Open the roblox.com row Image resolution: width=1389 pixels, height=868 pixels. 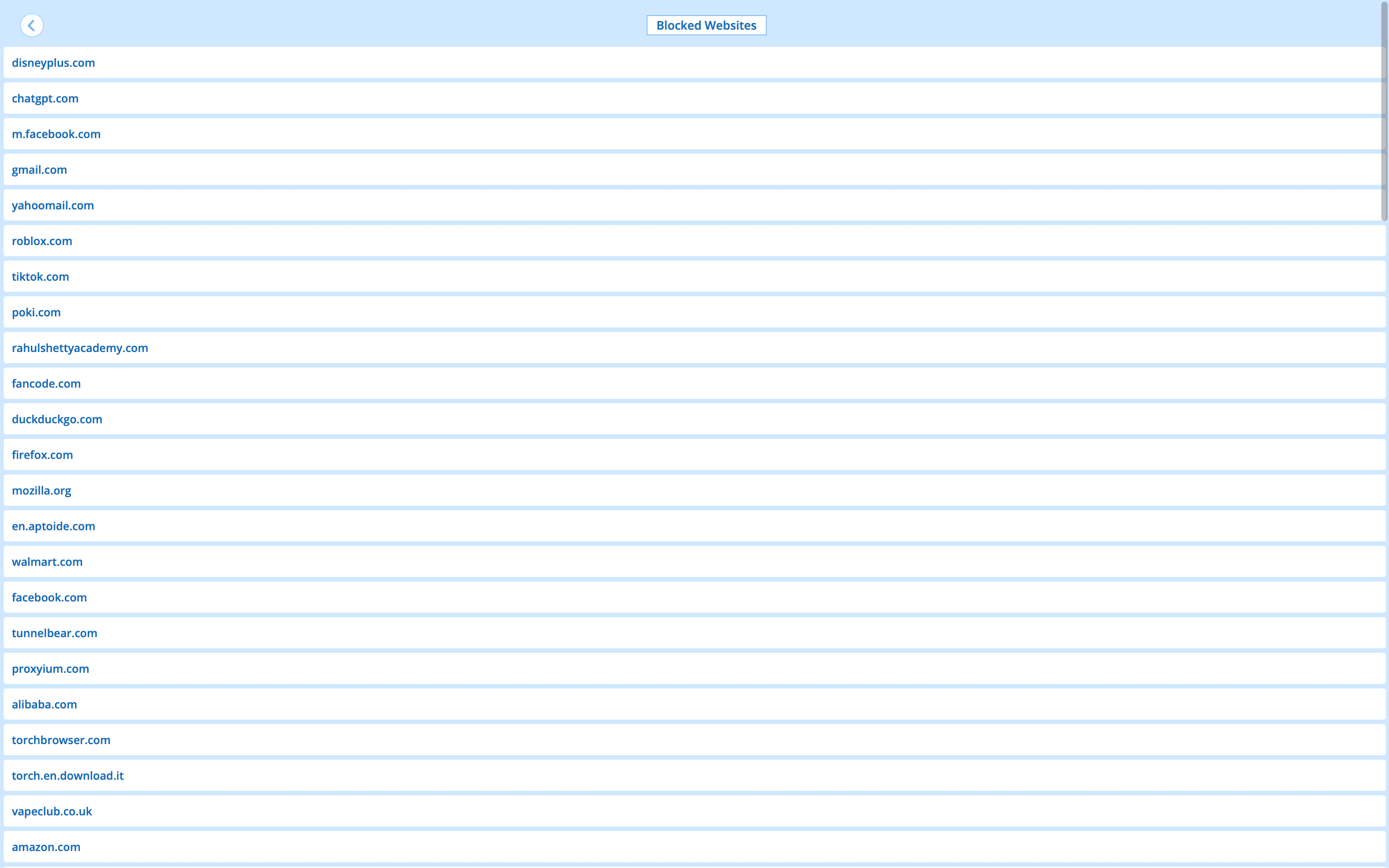[694, 241]
